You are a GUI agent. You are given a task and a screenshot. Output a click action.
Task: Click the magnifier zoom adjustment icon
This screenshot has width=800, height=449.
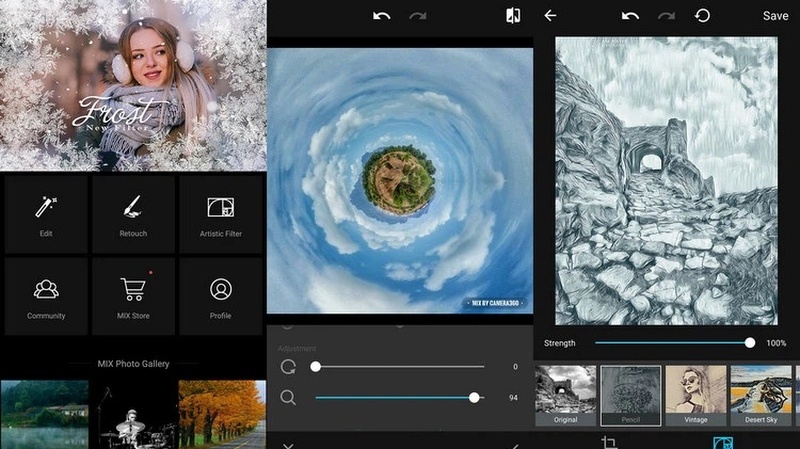pos(288,397)
